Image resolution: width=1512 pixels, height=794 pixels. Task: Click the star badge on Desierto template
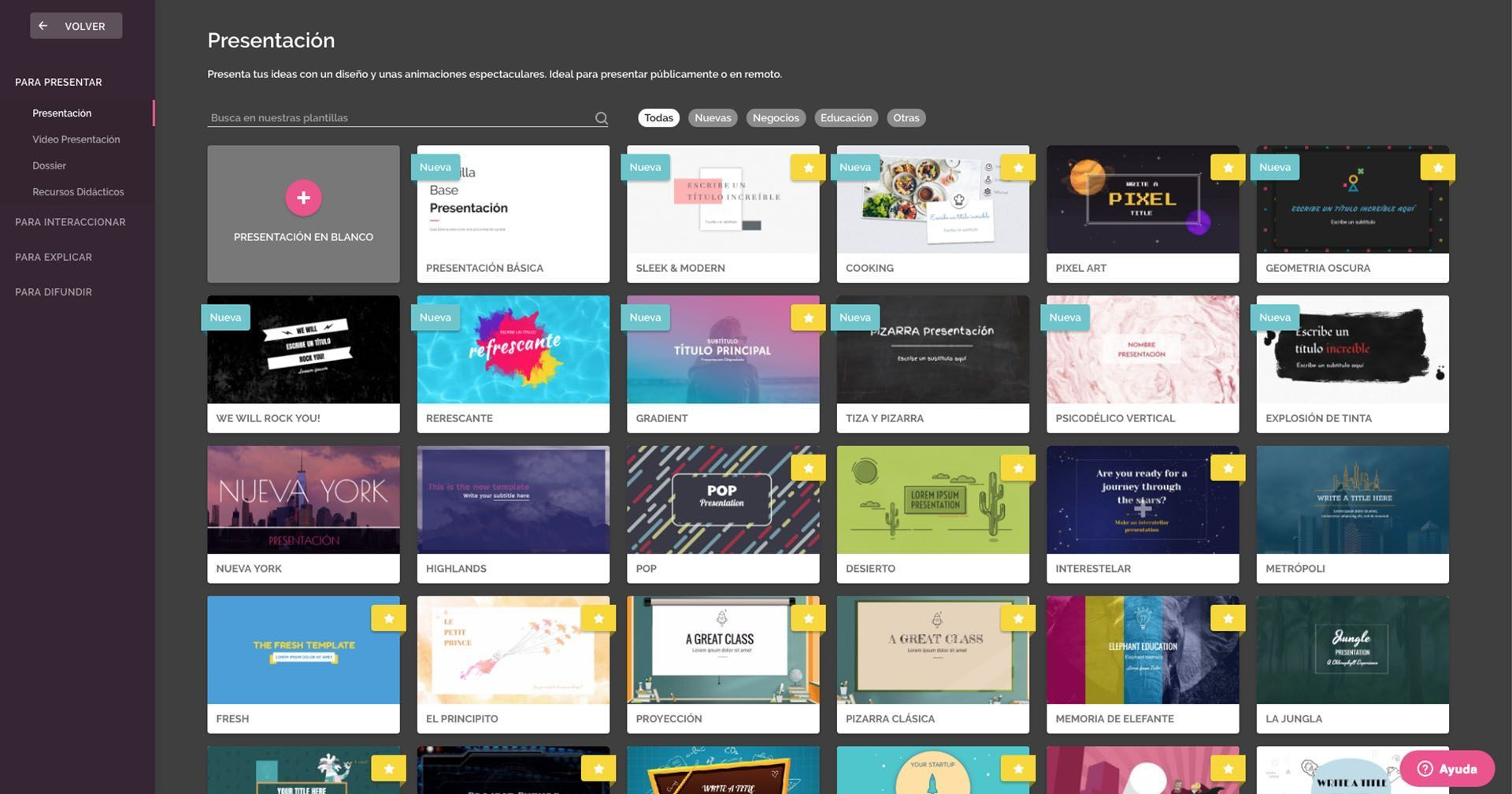[1018, 469]
